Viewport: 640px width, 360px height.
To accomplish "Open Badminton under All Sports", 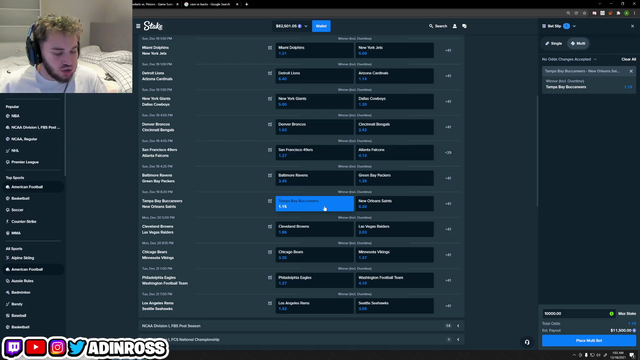I will [20, 293].
